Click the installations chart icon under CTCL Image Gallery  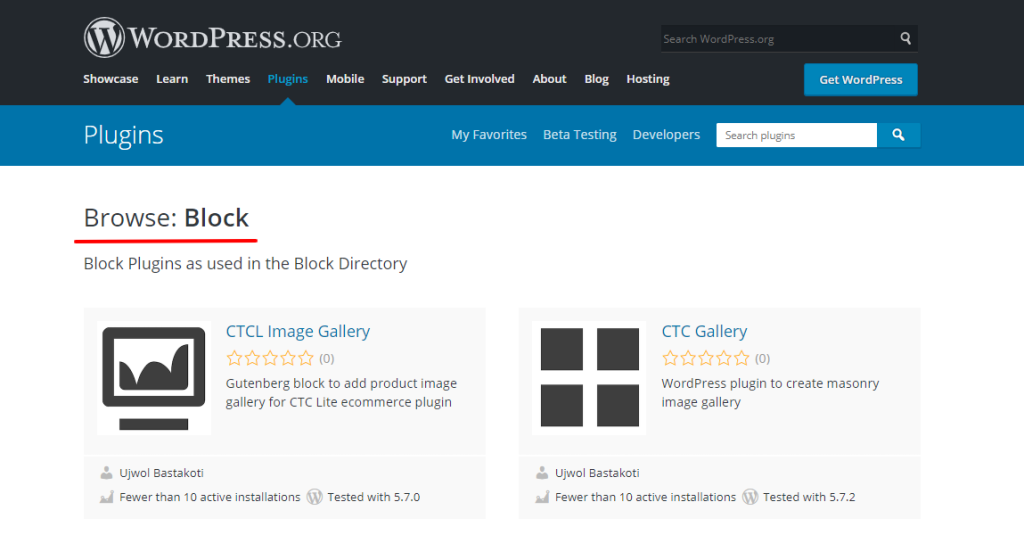(106, 497)
